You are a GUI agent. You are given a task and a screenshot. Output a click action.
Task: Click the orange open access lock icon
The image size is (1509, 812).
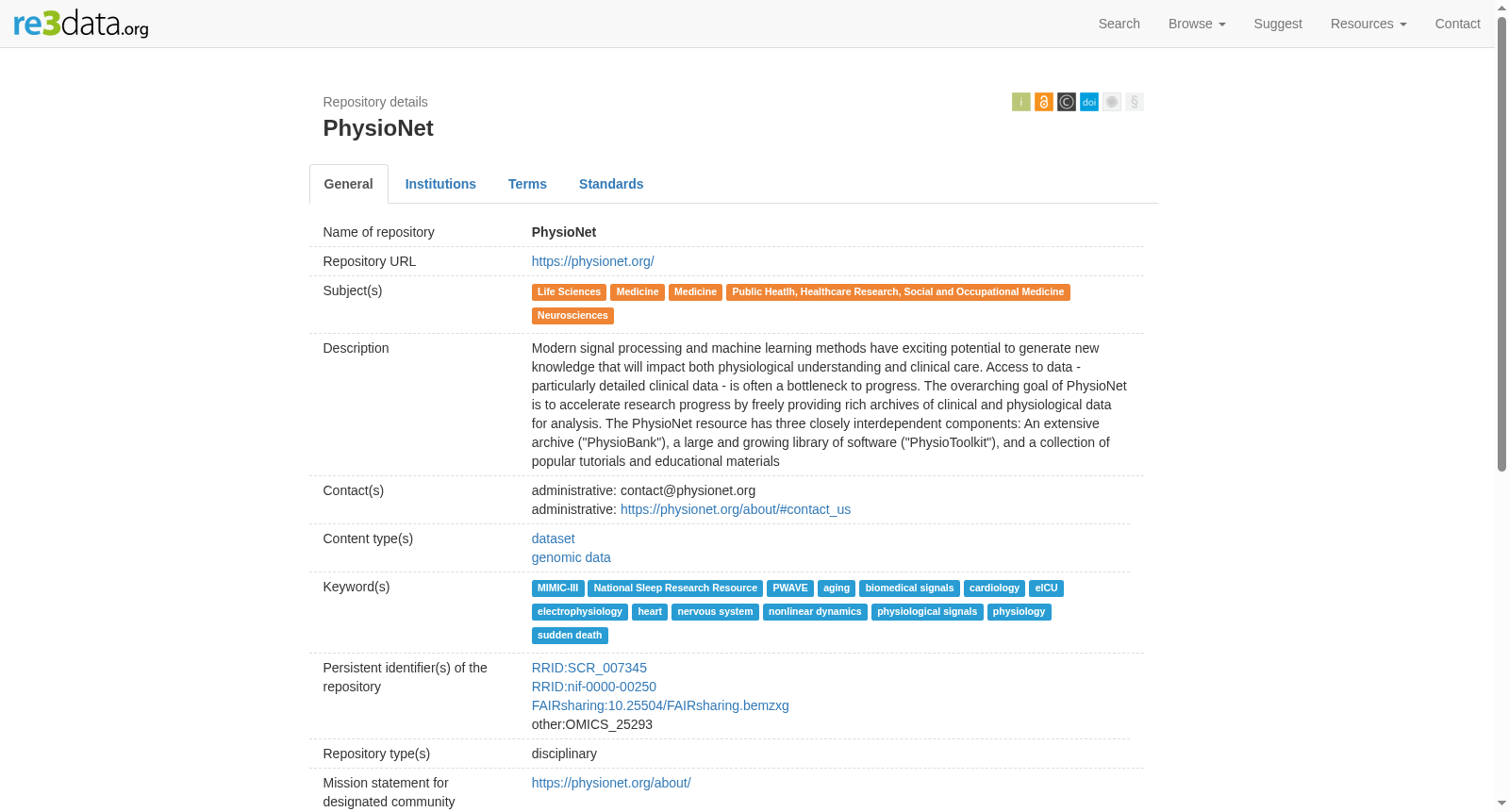(x=1044, y=102)
